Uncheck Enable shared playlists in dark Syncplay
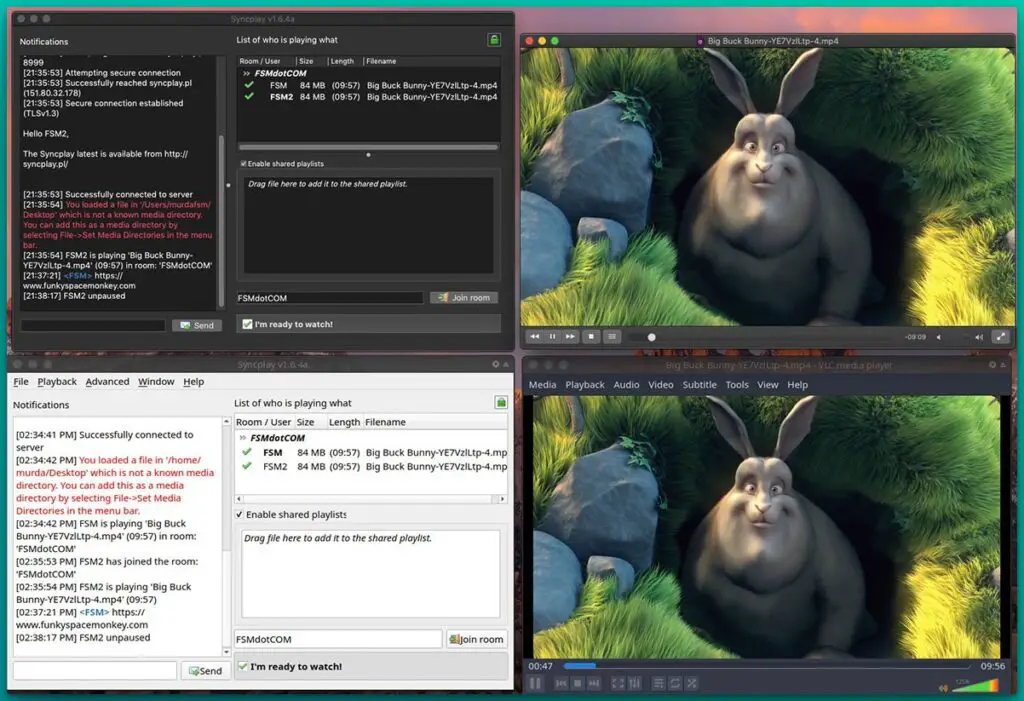The image size is (1024, 701). 243,164
